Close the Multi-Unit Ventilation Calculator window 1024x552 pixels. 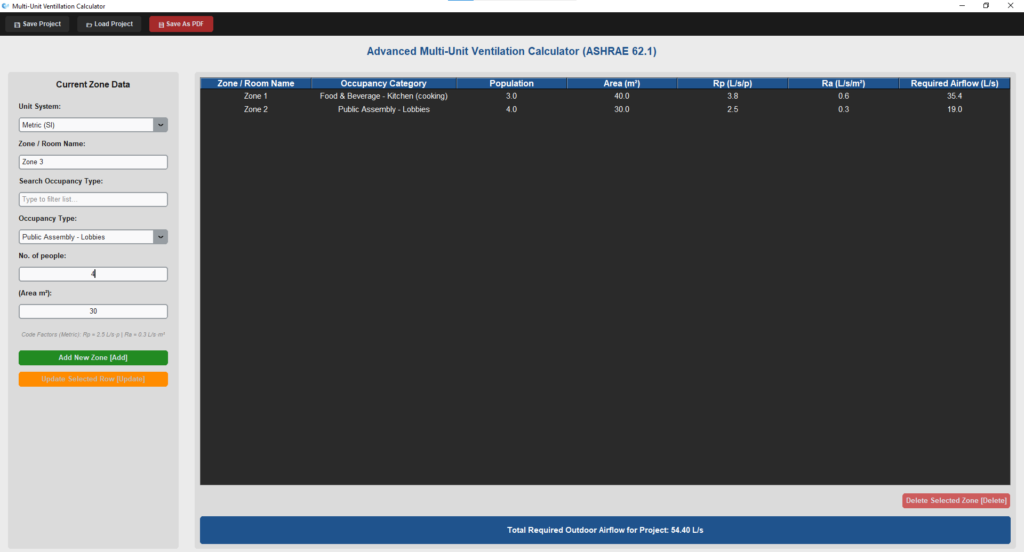click(1010, 6)
